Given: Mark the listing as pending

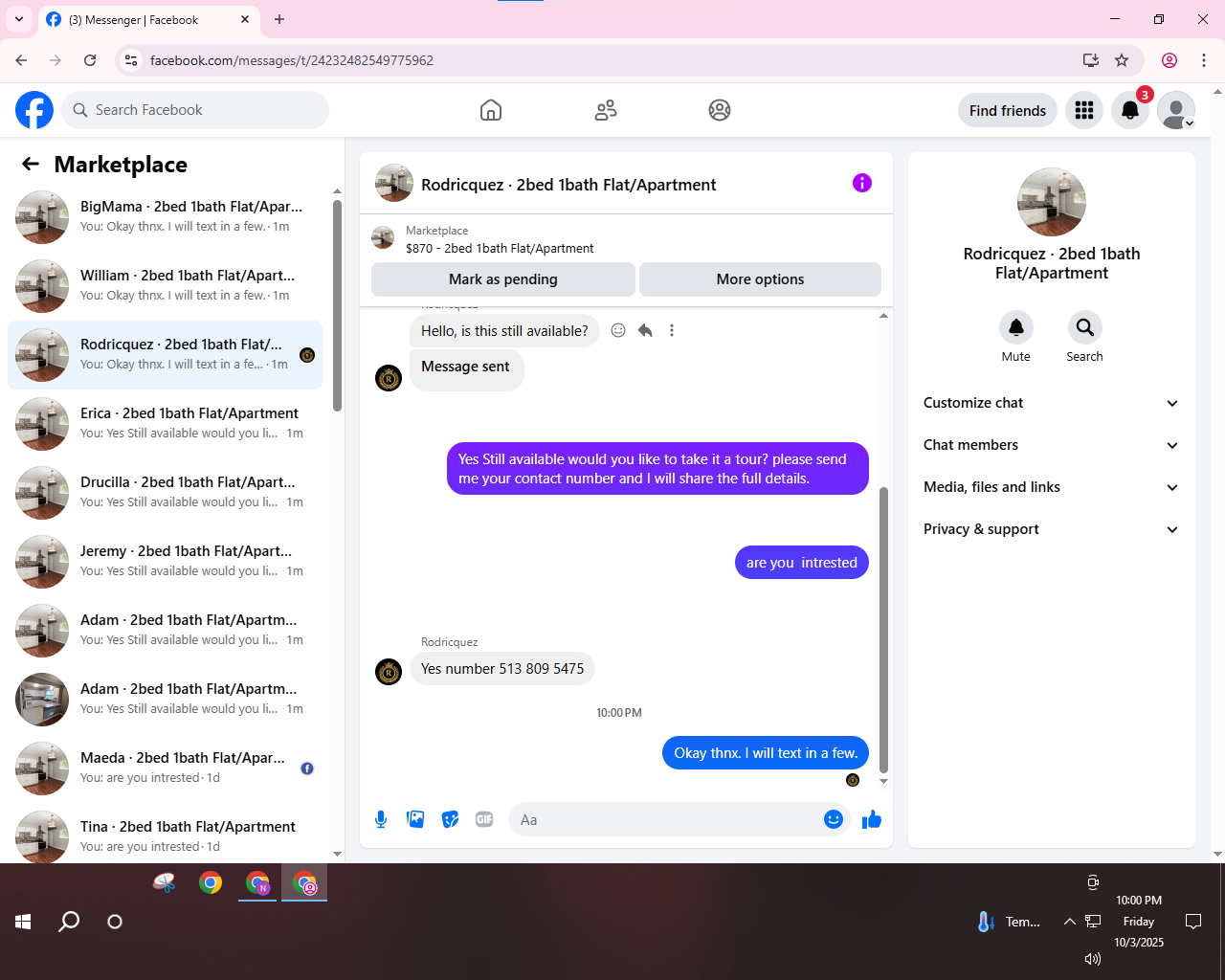Looking at the screenshot, I should [x=503, y=279].
